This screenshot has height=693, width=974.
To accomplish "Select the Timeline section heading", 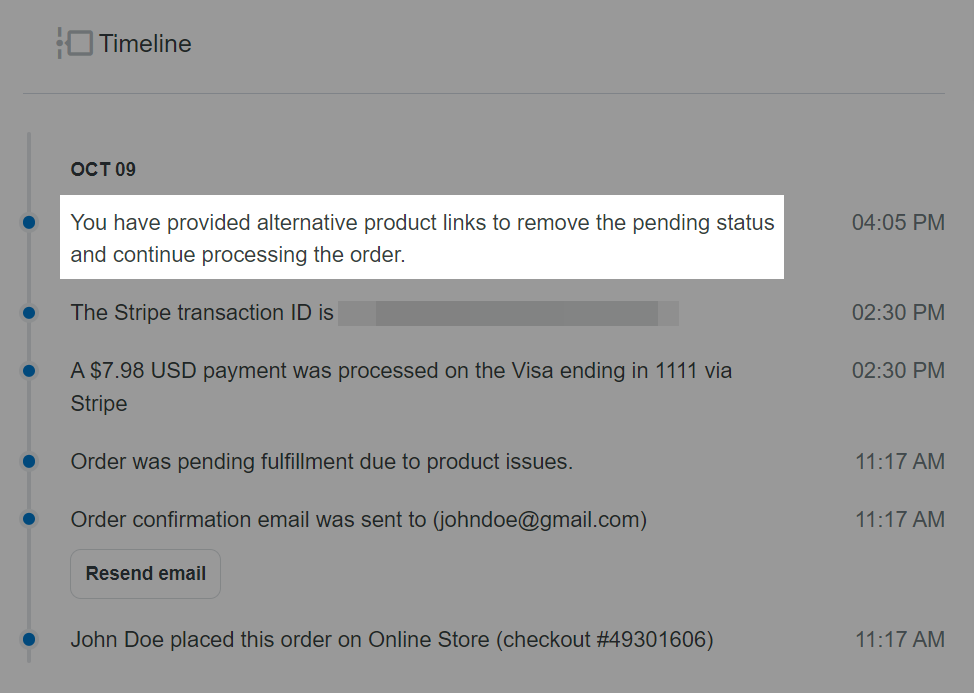I will tap(145, 44).
